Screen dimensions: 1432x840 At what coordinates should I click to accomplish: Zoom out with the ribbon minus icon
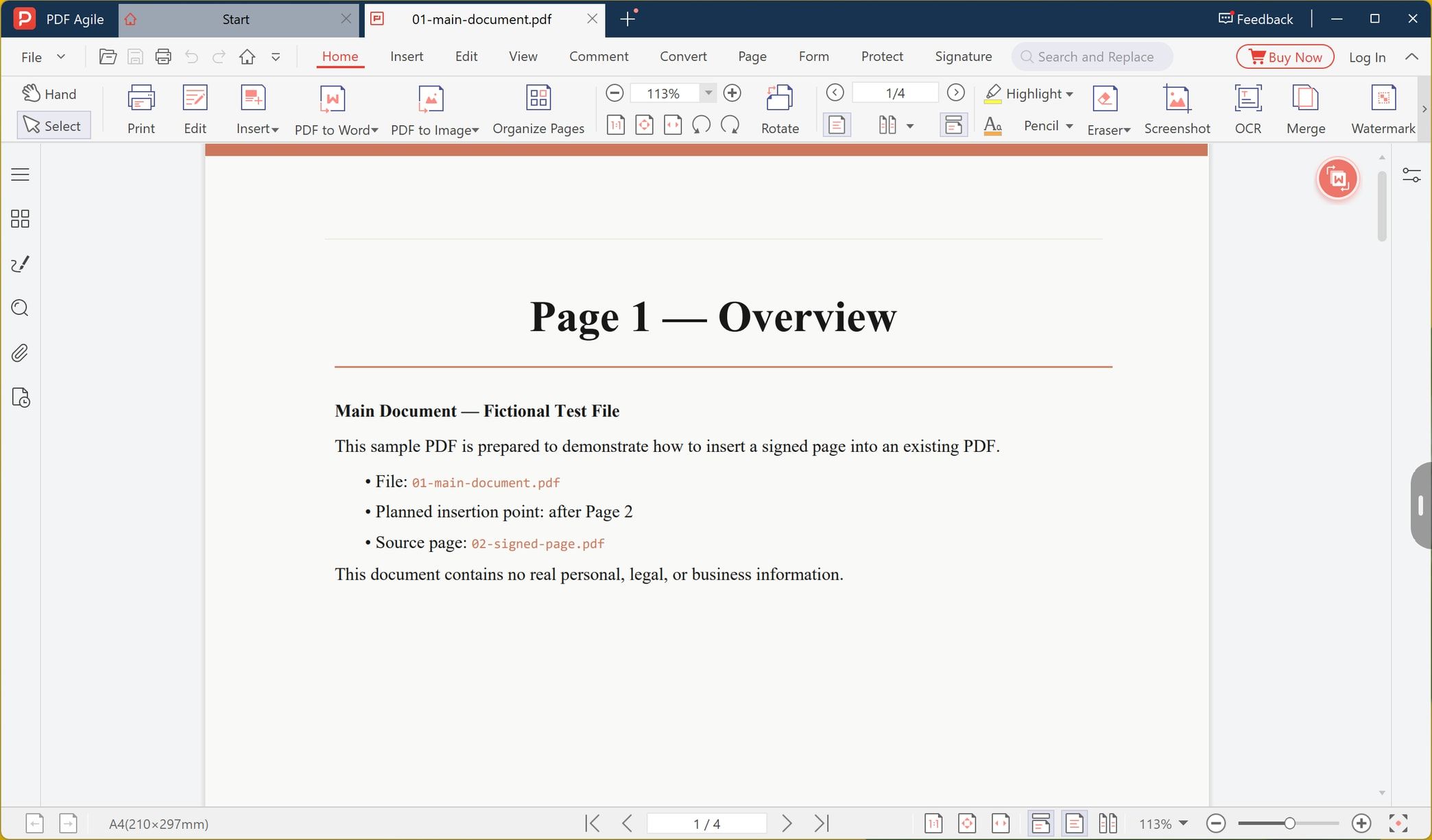pyautogui.click(x=614, y=93)
